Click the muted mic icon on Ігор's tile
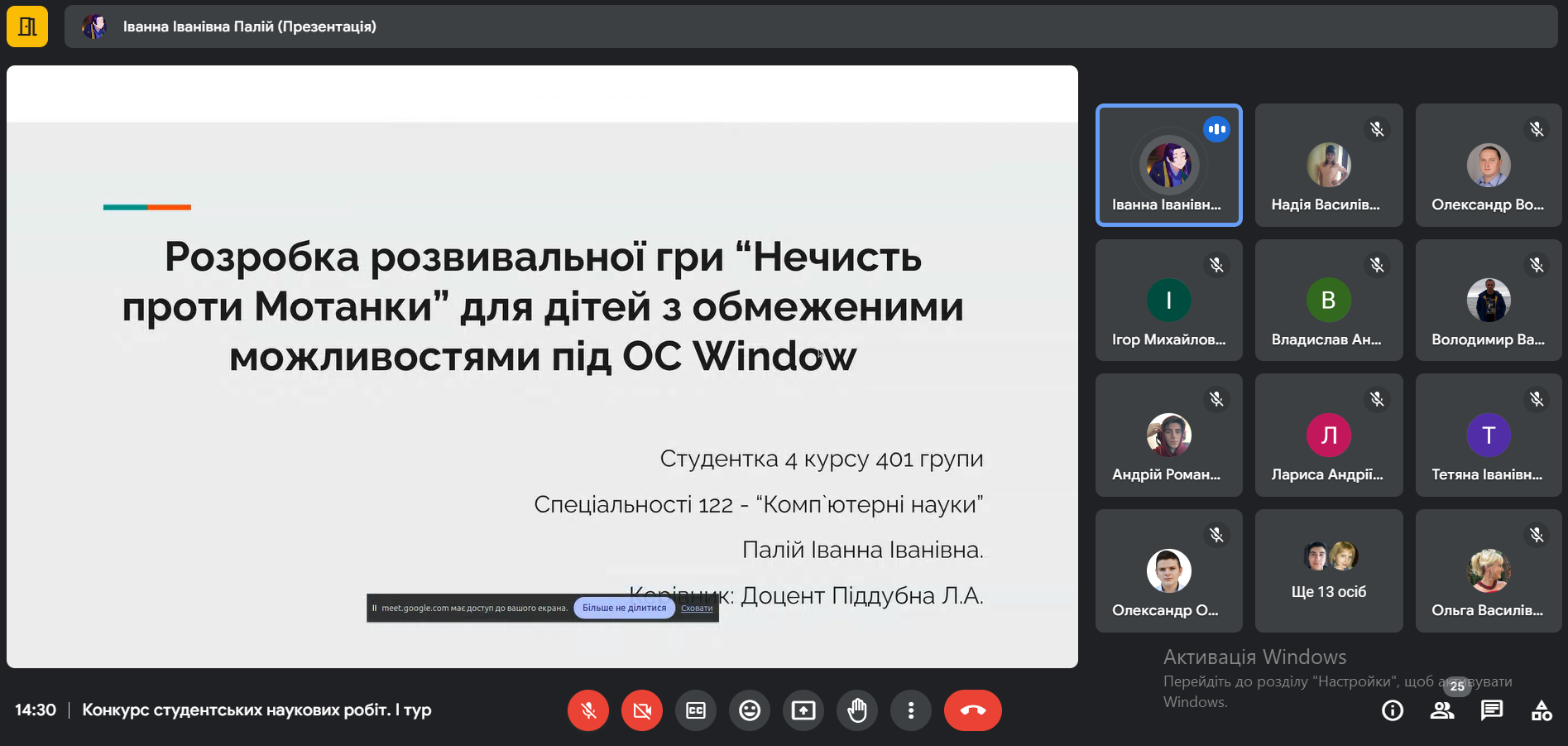The width and height of the screenshot is (1568, 746). tap(1216, 265)
